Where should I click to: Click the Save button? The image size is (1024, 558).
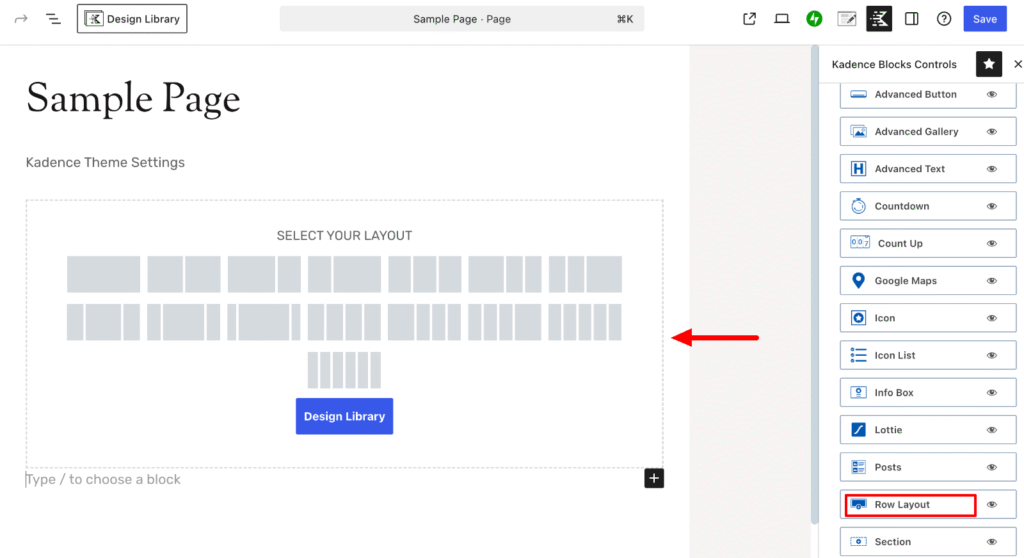985,19
